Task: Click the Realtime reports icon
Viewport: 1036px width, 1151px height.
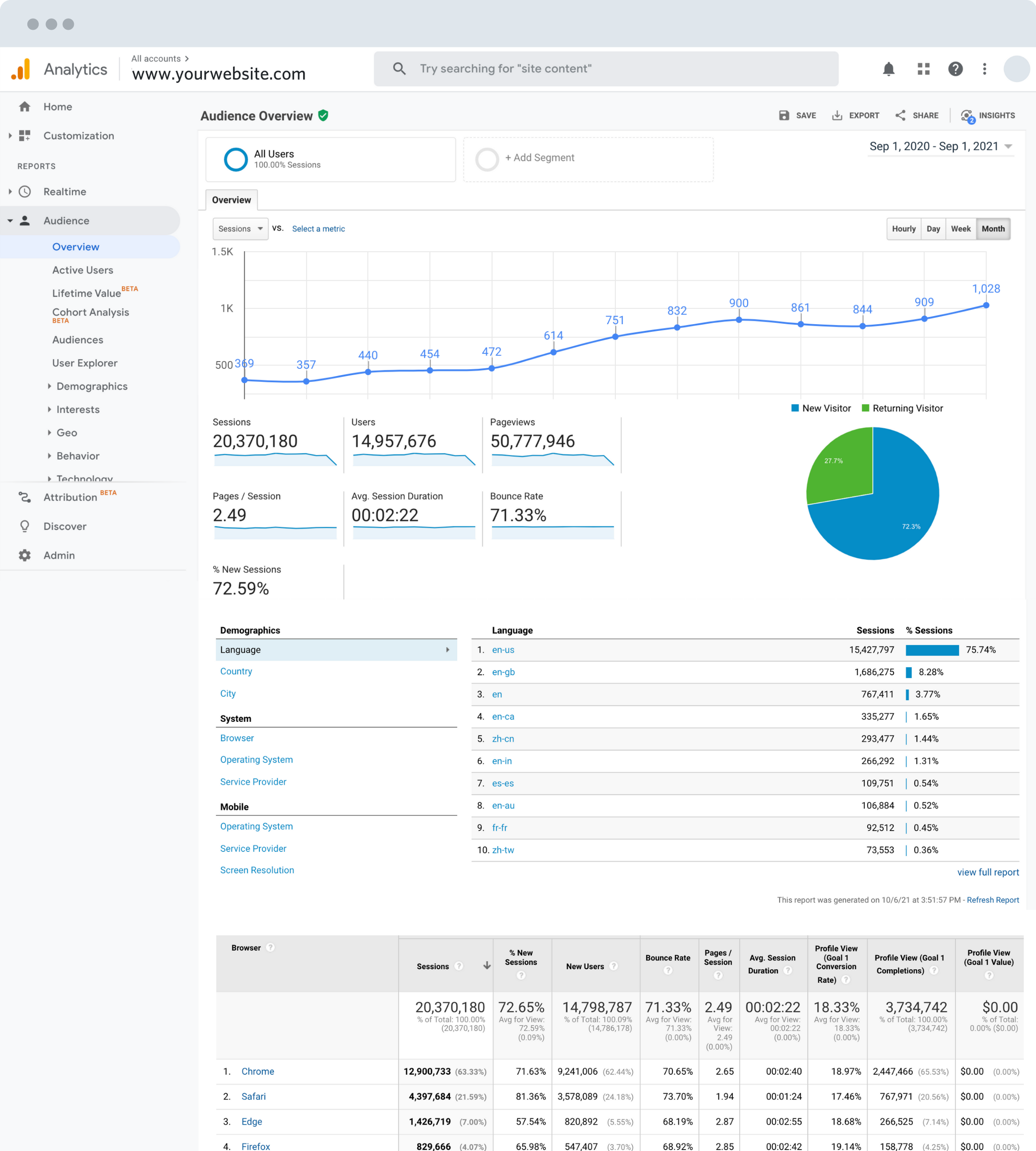Action: [28, 191]
